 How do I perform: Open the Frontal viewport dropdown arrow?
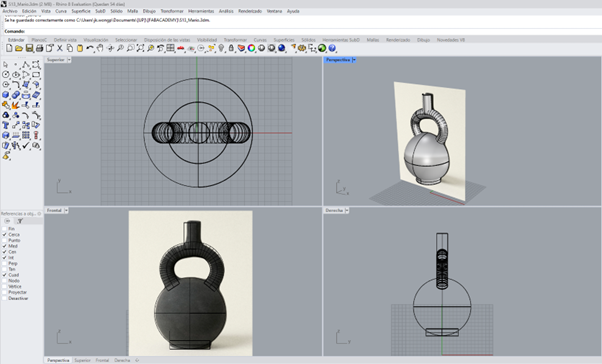66,210
